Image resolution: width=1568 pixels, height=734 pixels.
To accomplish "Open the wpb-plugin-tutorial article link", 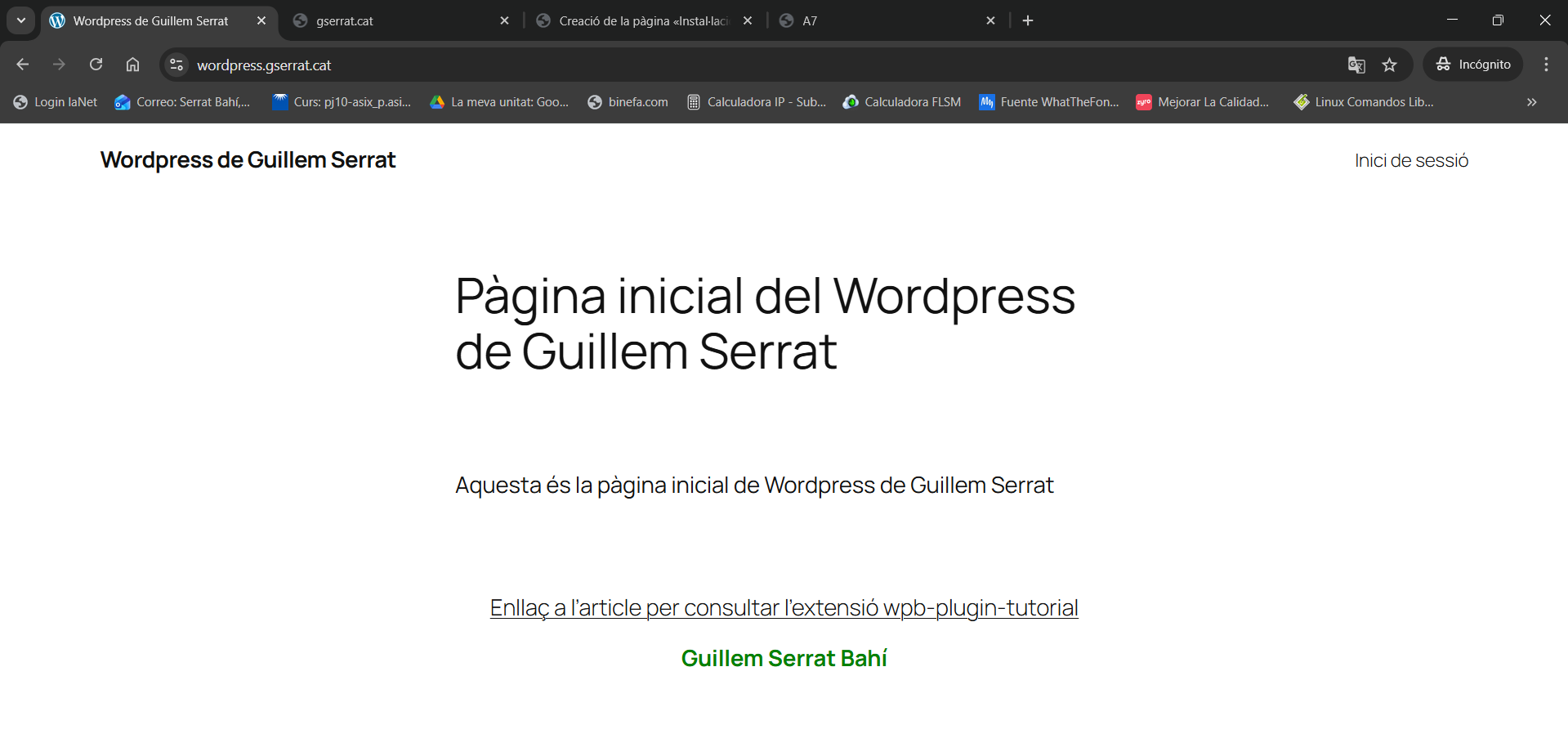I will coord(784,607).
